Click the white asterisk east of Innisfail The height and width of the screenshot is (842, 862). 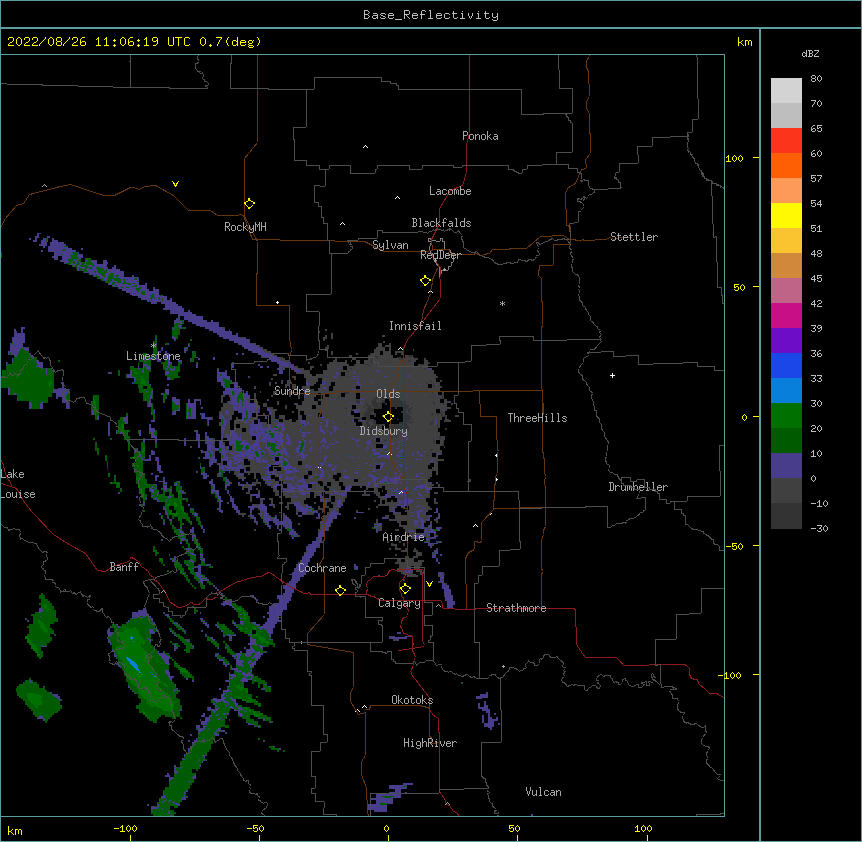point(502,304)
